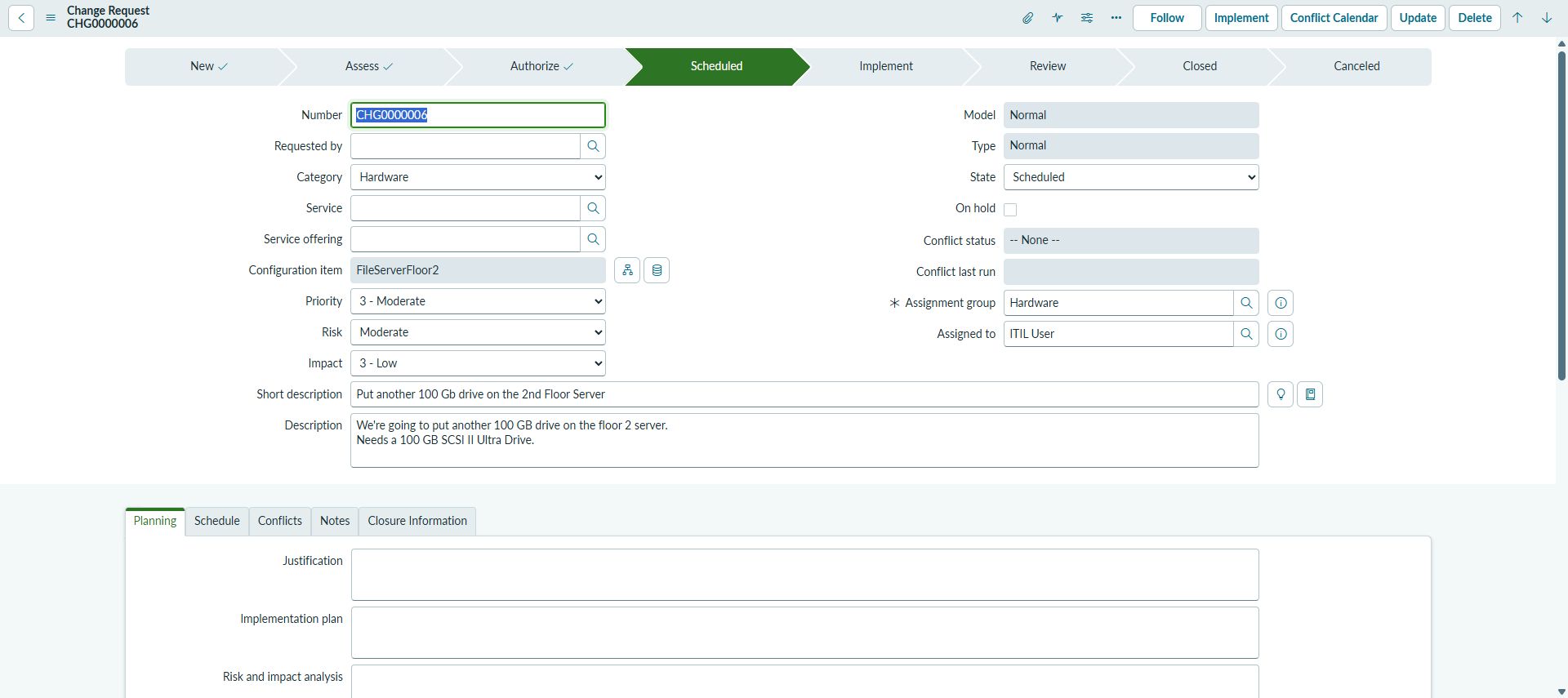Image resolution: width=1568 pixels, height=698 pixels.
Task: Click the Delete button
Action: 1475,18
